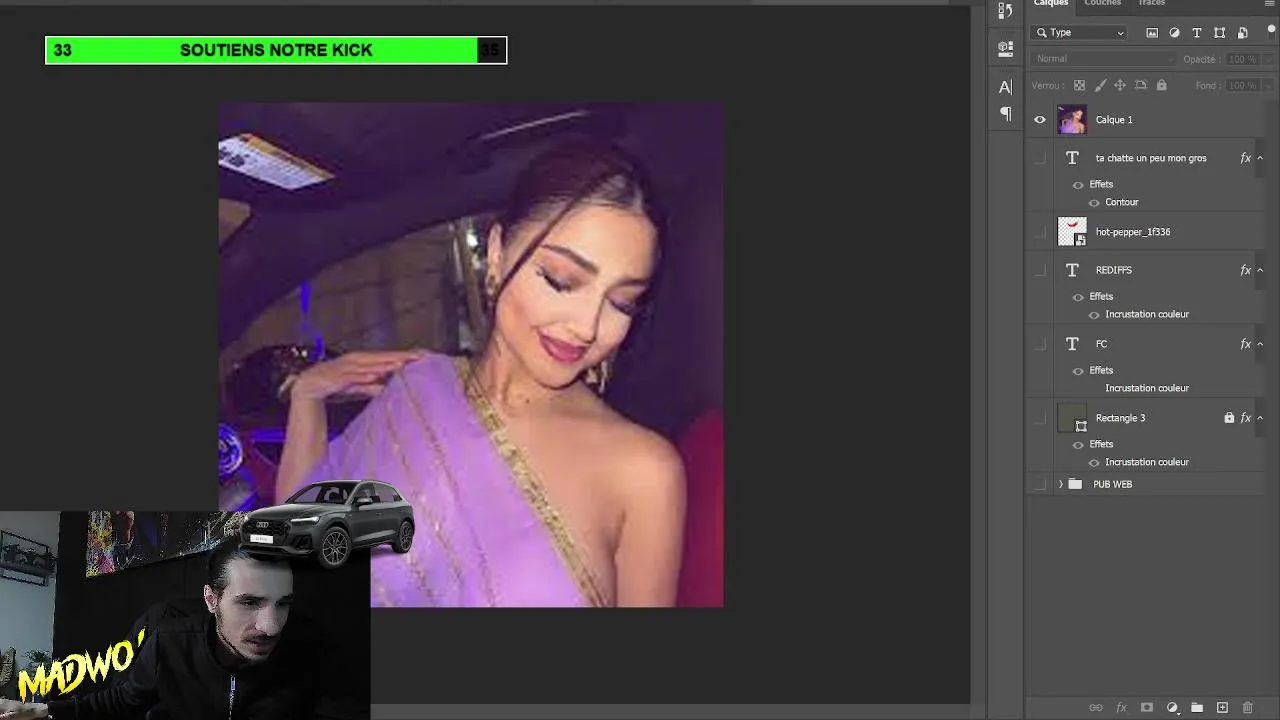1280x720 pixels.
Task: Lock image pixels brush icon
Action: pyautogui.click(x=1099, y=86)
